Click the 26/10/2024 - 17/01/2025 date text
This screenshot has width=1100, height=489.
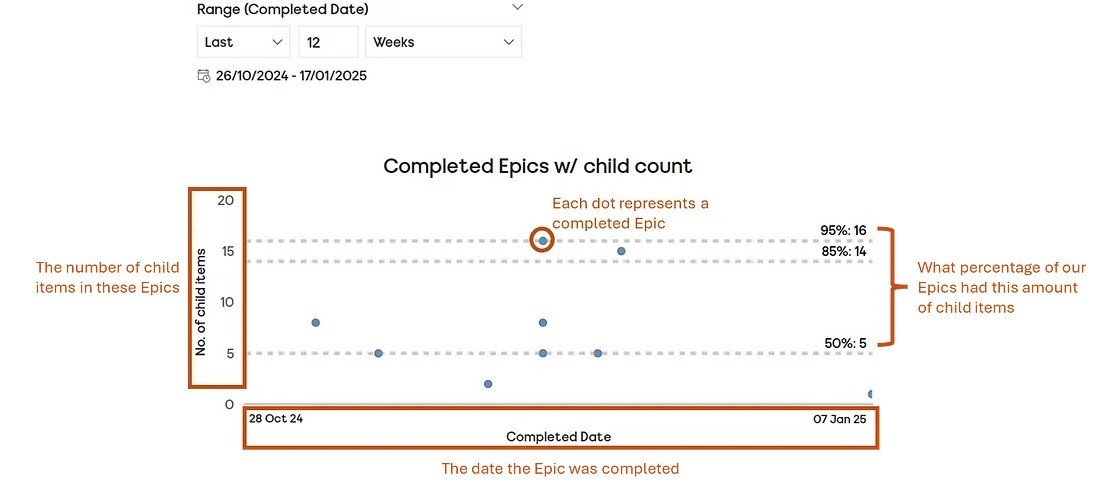tap(291, 76)
